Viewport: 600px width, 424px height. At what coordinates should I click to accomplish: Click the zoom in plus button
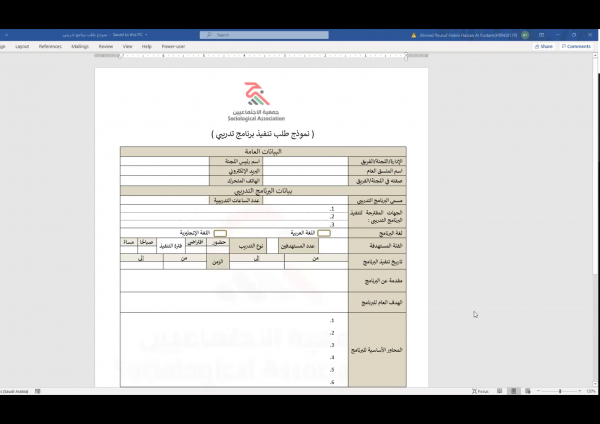pos(580,391)
